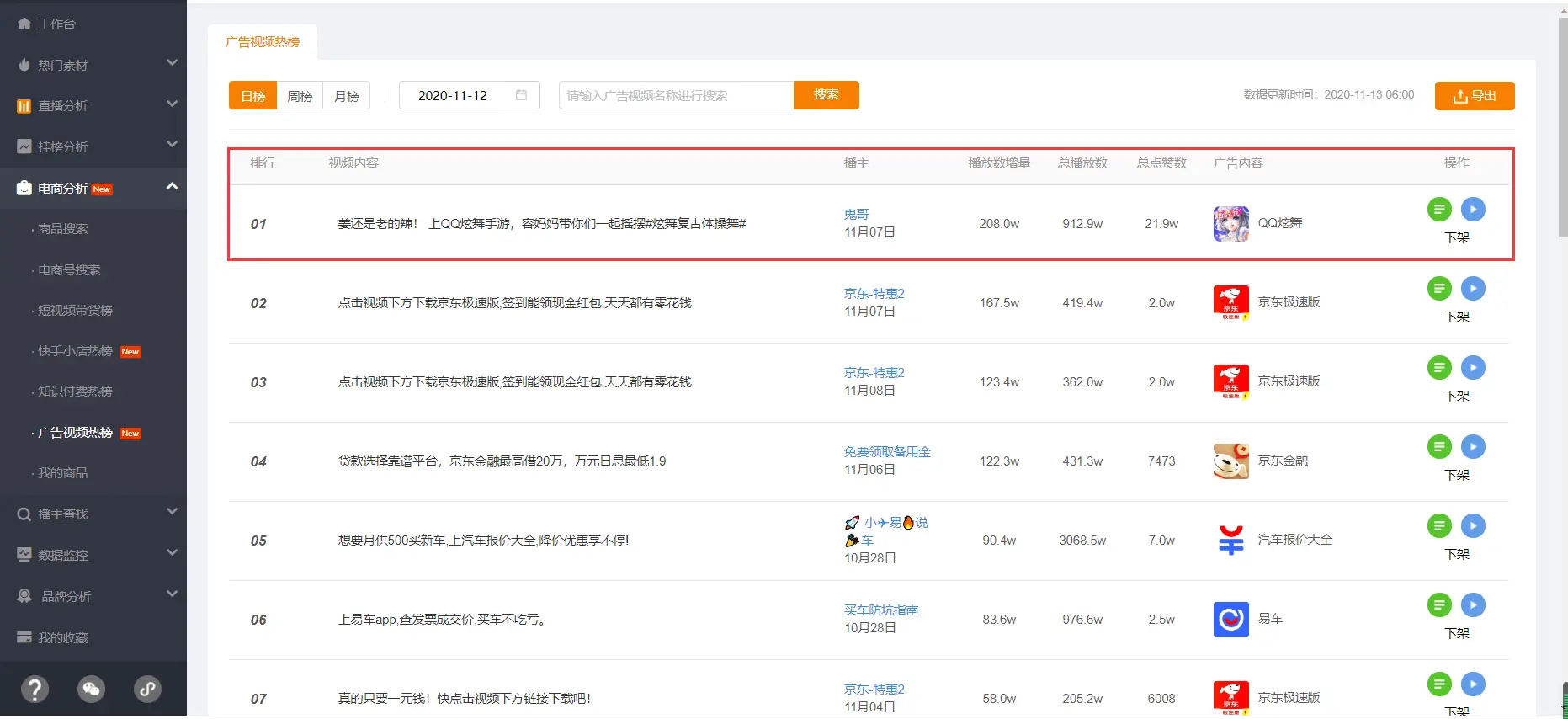Click the 导出 export button
This screenshot has width=1568, height=719.
pos(1475,96)
